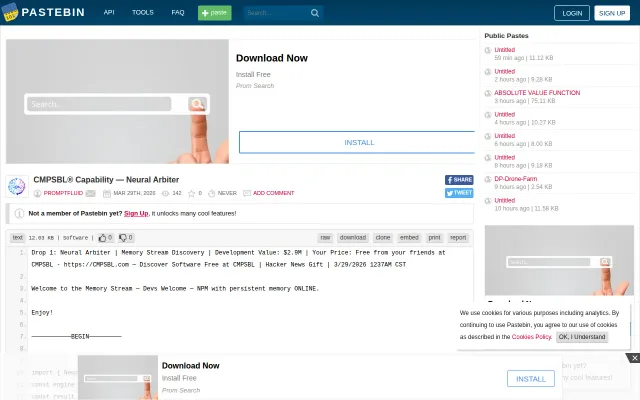Screen dimensions: 640x400
Task: Open the Cookies Policy link
Action: click(x=531, y=337)
